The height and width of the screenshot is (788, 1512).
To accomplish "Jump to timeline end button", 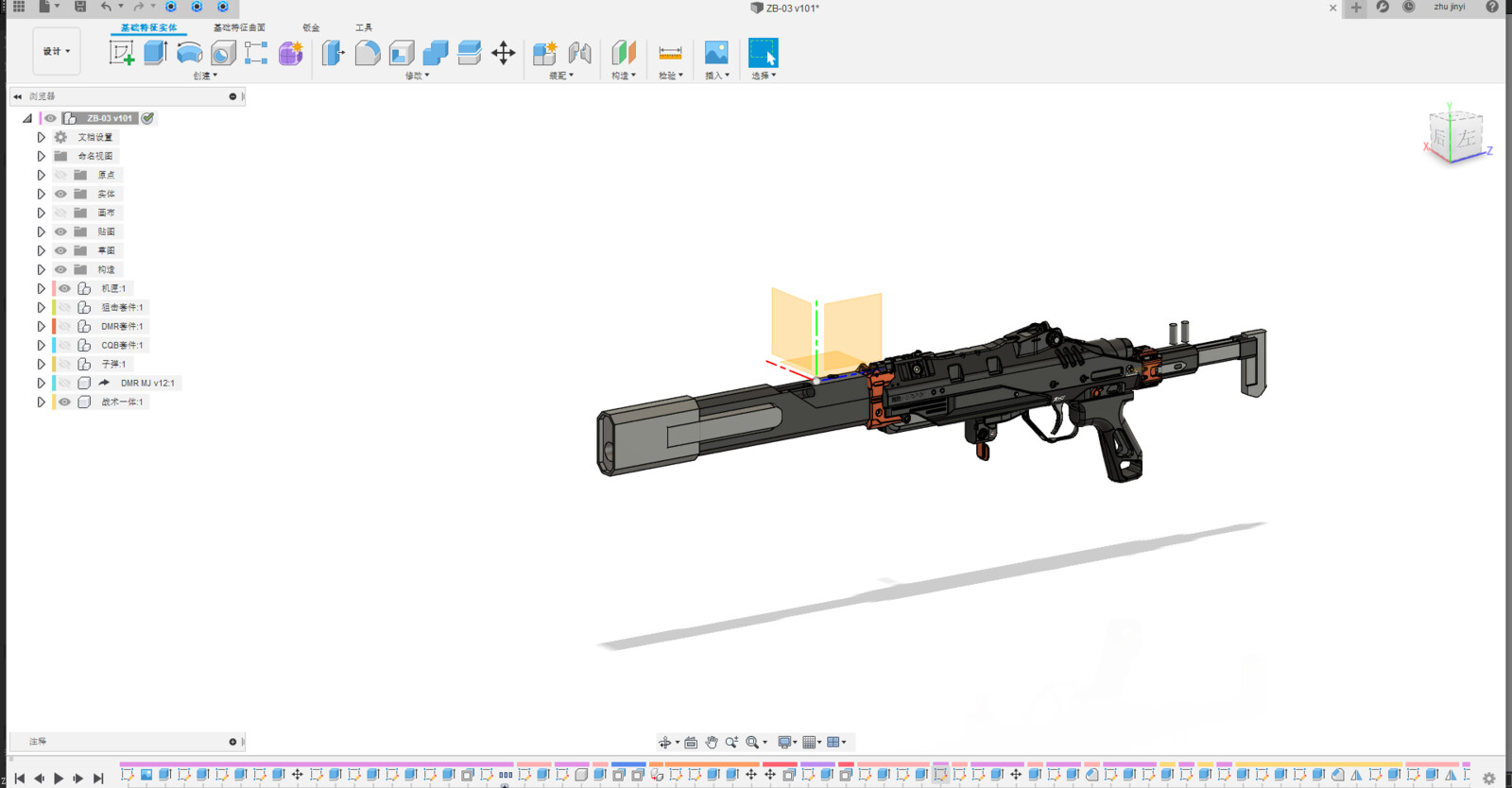I will click(x=98, y=779).
